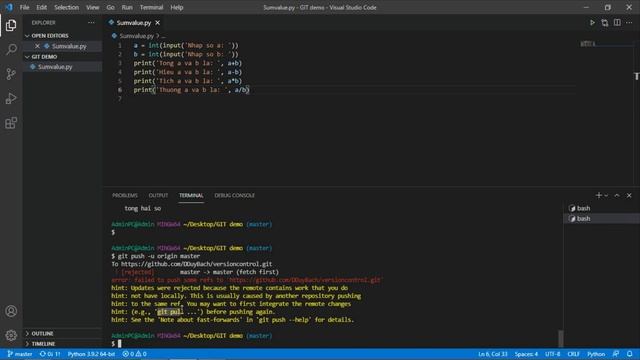640x360 pixels.
Task: Click the terminal scrollbar thumb
Action: click(561, 338)
